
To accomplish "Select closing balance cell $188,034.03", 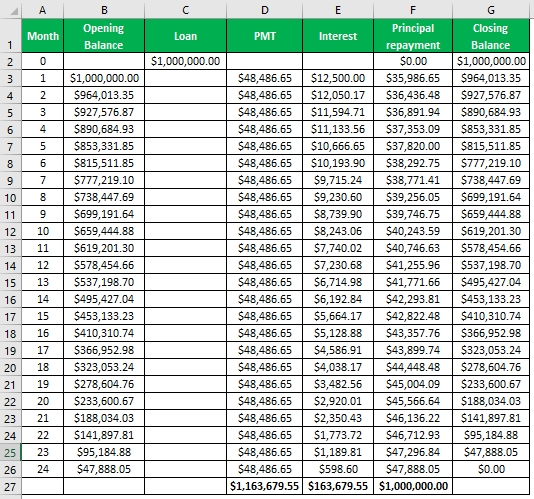I will click(x=491, y=401).
